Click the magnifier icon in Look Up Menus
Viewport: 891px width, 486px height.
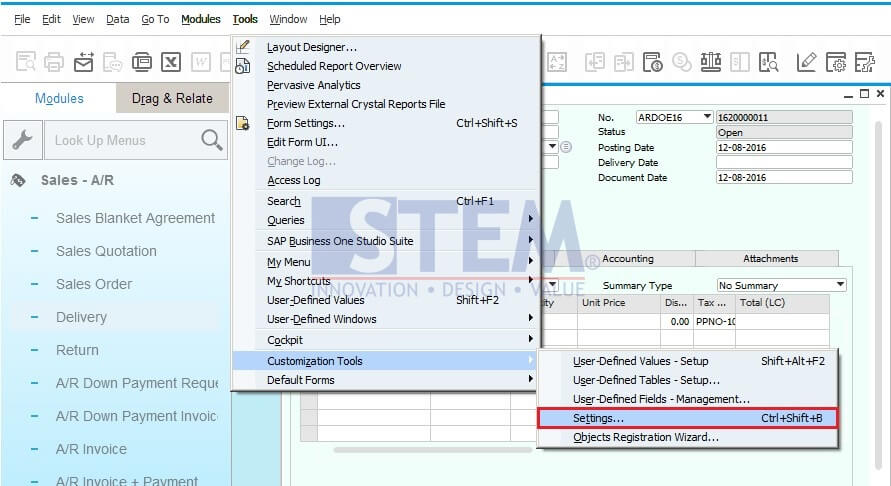pos(211,140)
